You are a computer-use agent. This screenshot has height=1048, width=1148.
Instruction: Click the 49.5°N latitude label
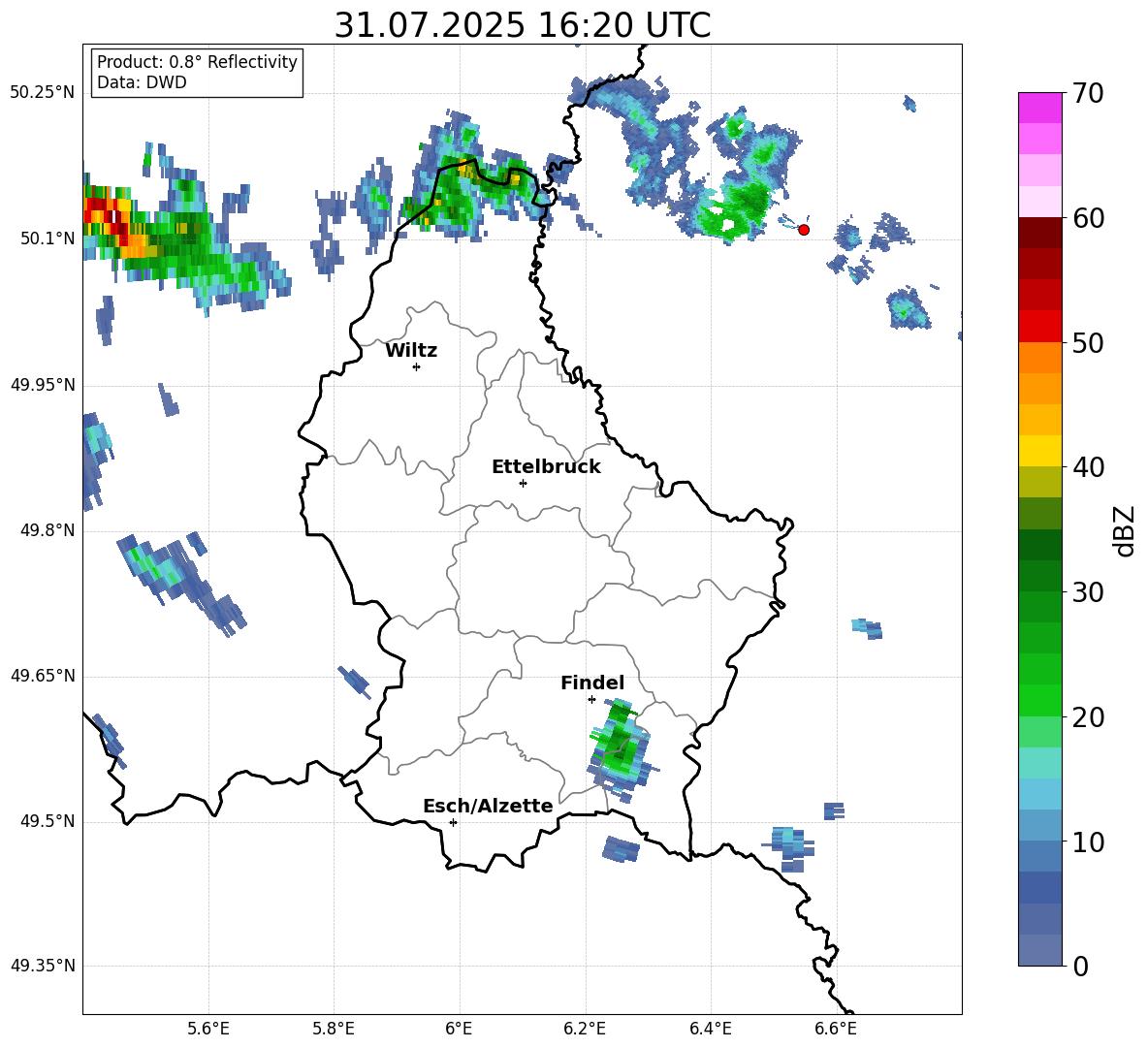[x=47, y=822]
